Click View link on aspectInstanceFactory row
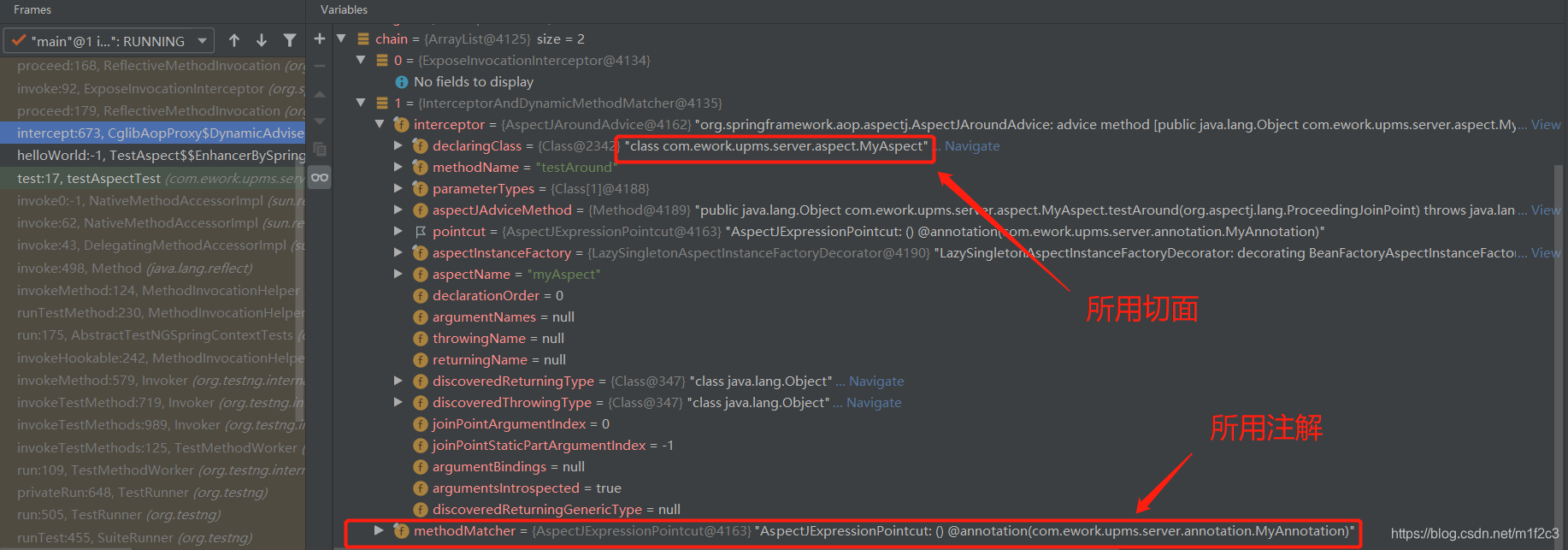 [1546, 253]
